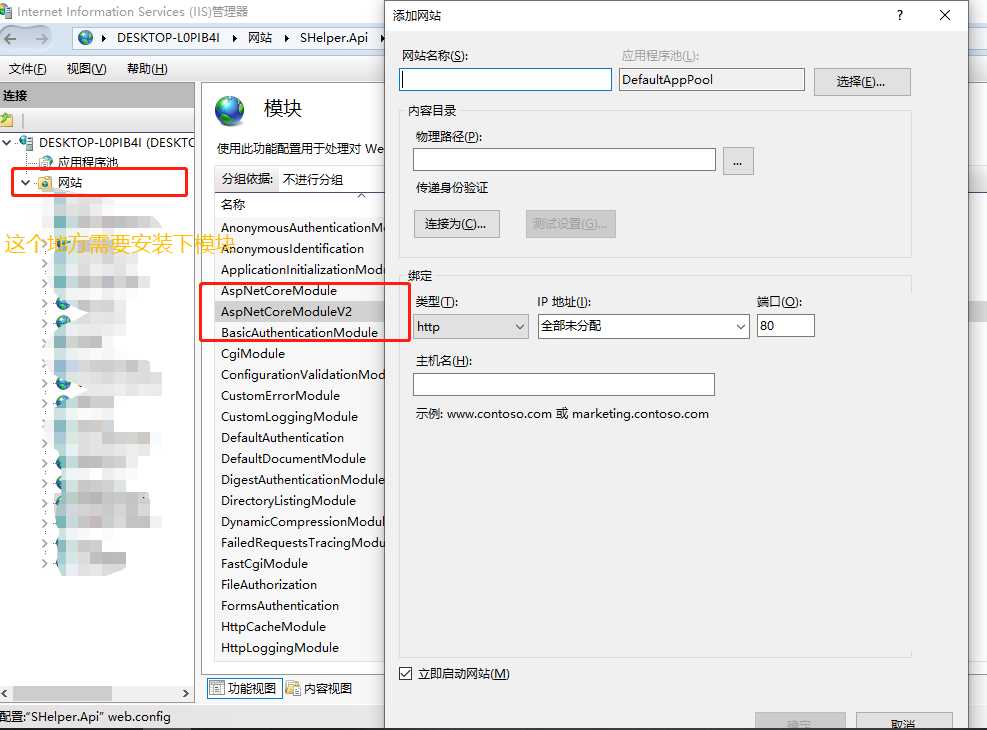Select the DirectoryListingModule row
This screenshot has height=730, width=987.
tap(301, 500)
